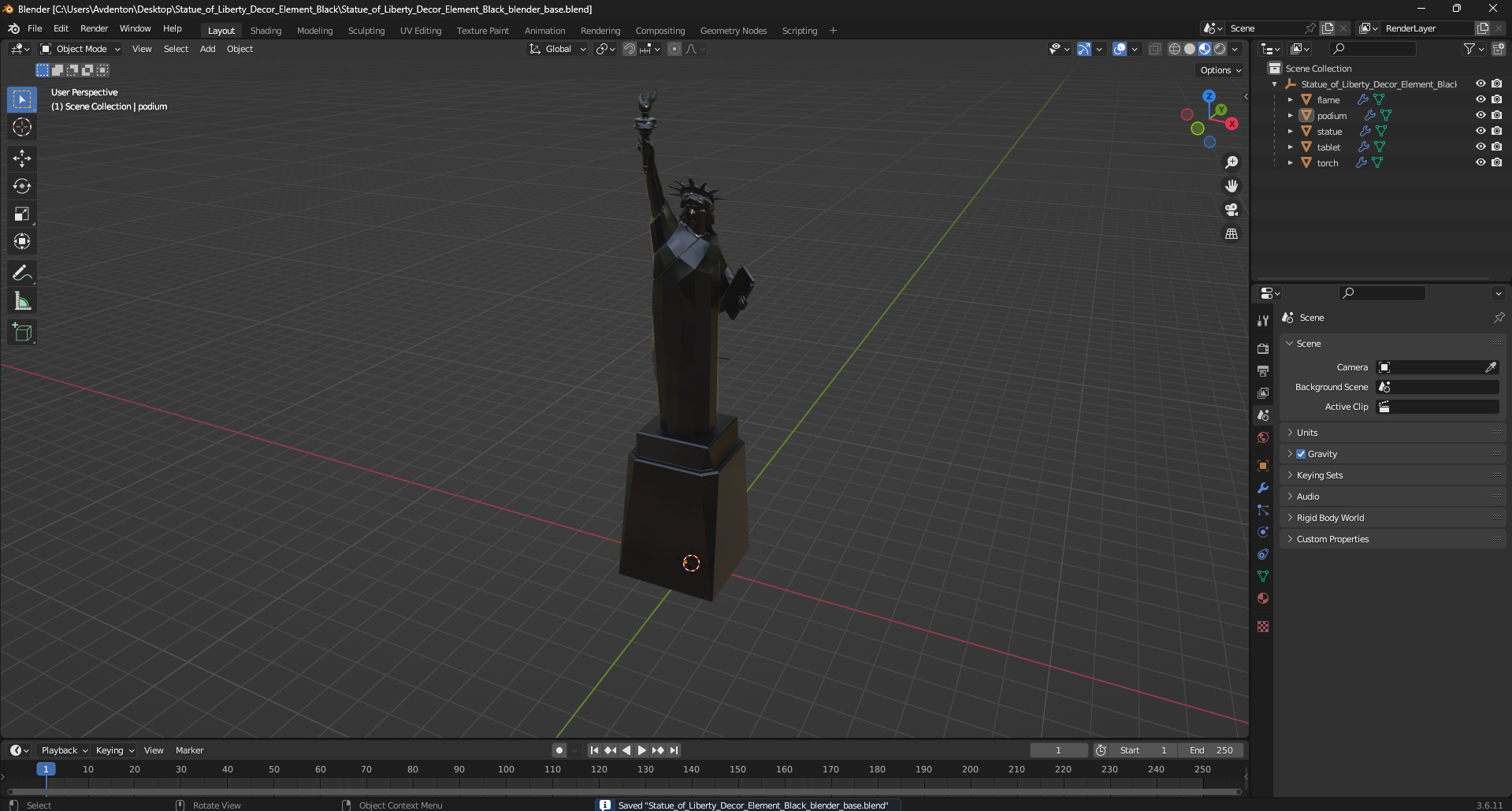Switch to wireframe viewport shading
1512x811 pixels.
coord(1175,49)
